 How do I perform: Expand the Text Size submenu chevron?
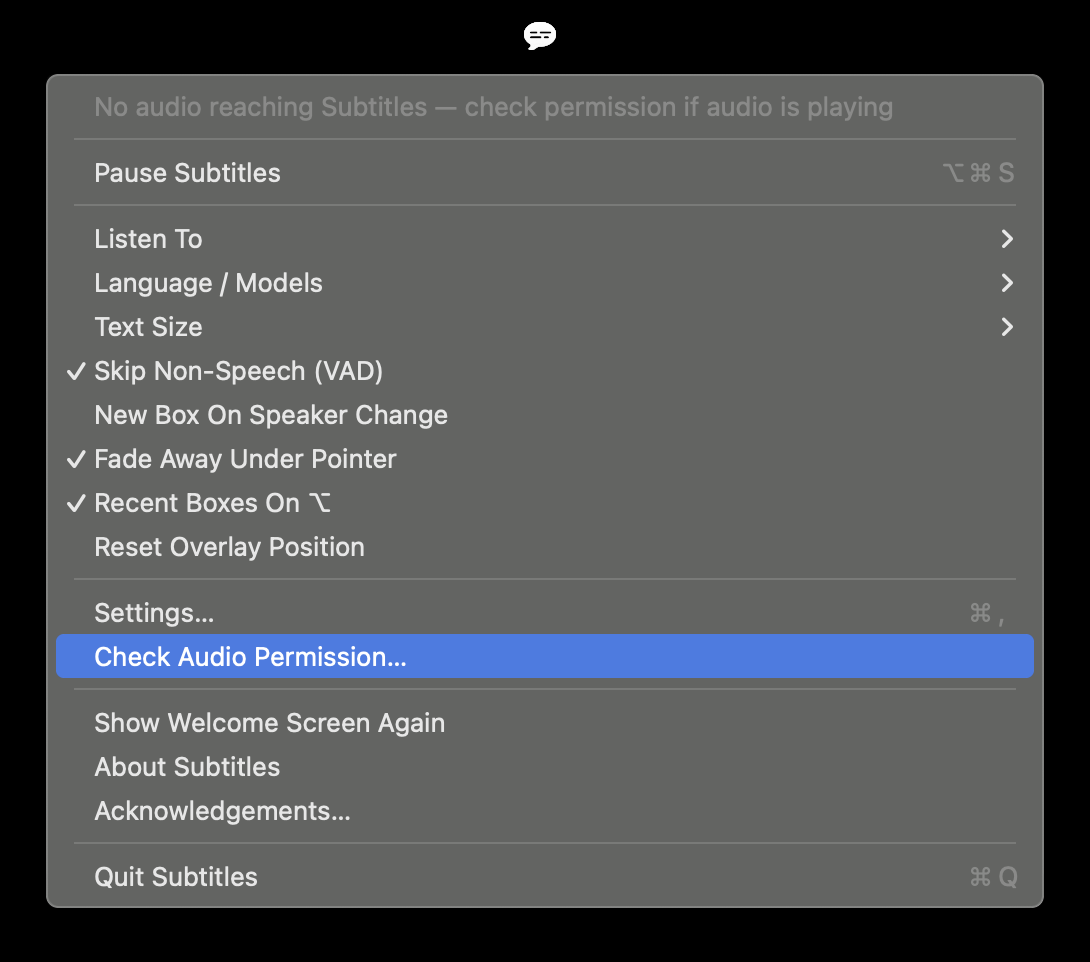click(x=1007, y=327)
